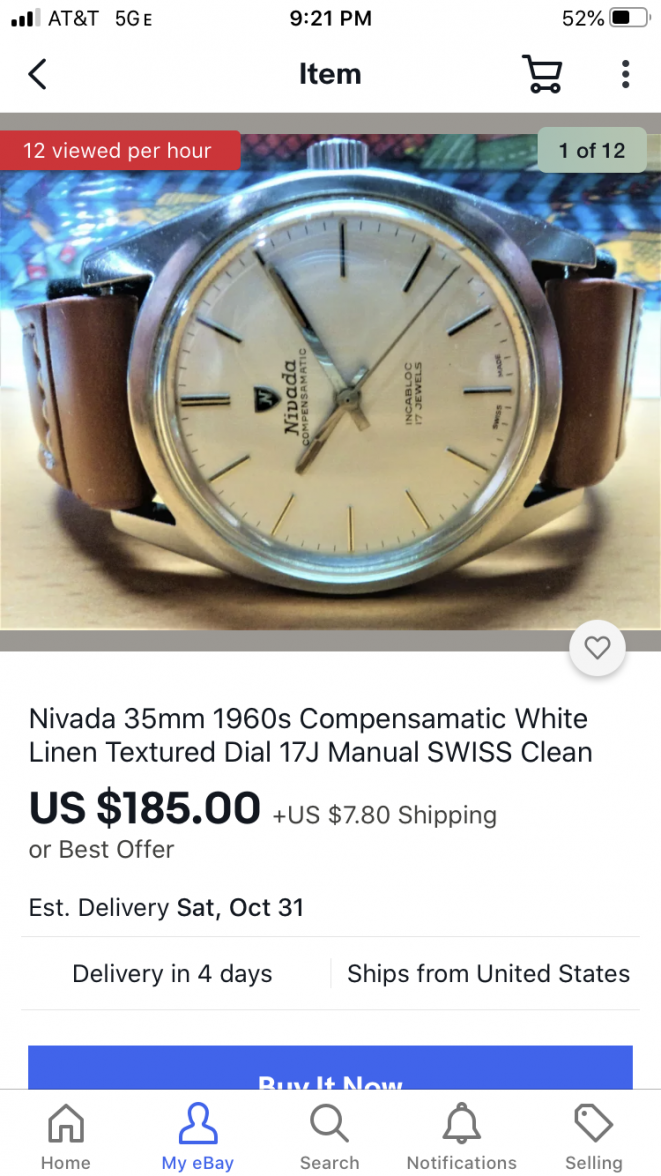The image size is (661, 1176).
Task: Open the My eBay tab
Action: [198, 1136]
